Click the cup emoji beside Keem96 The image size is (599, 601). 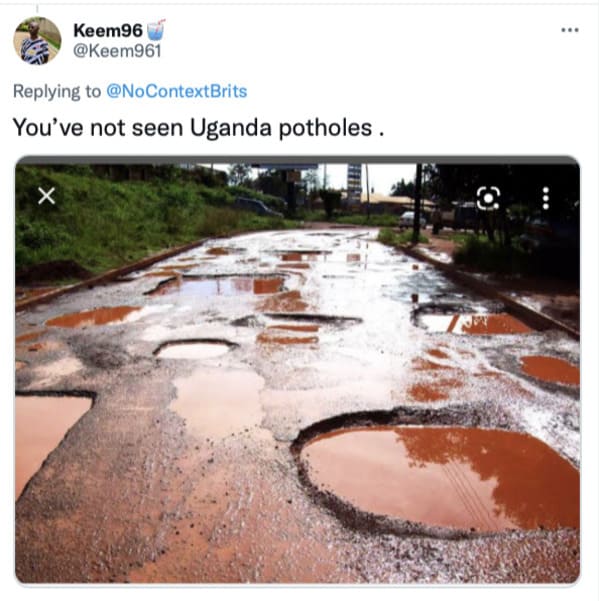coord(156,30)
